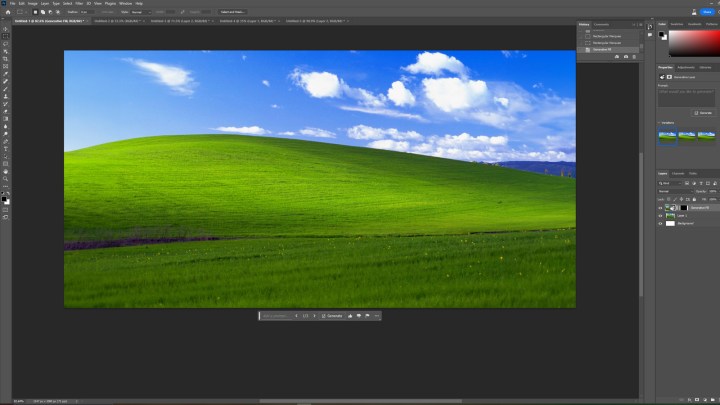Toggle lock transparent pixels
The image size is (720, 405).
(x=669, y=199)
